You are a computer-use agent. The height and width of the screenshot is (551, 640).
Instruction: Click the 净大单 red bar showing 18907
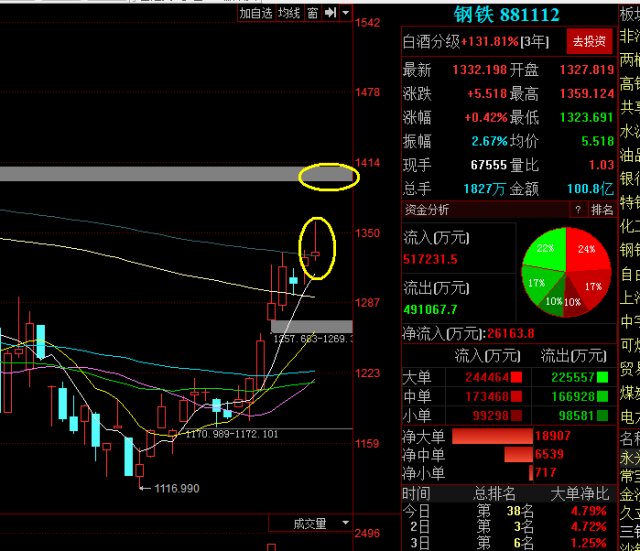[492, 436]
